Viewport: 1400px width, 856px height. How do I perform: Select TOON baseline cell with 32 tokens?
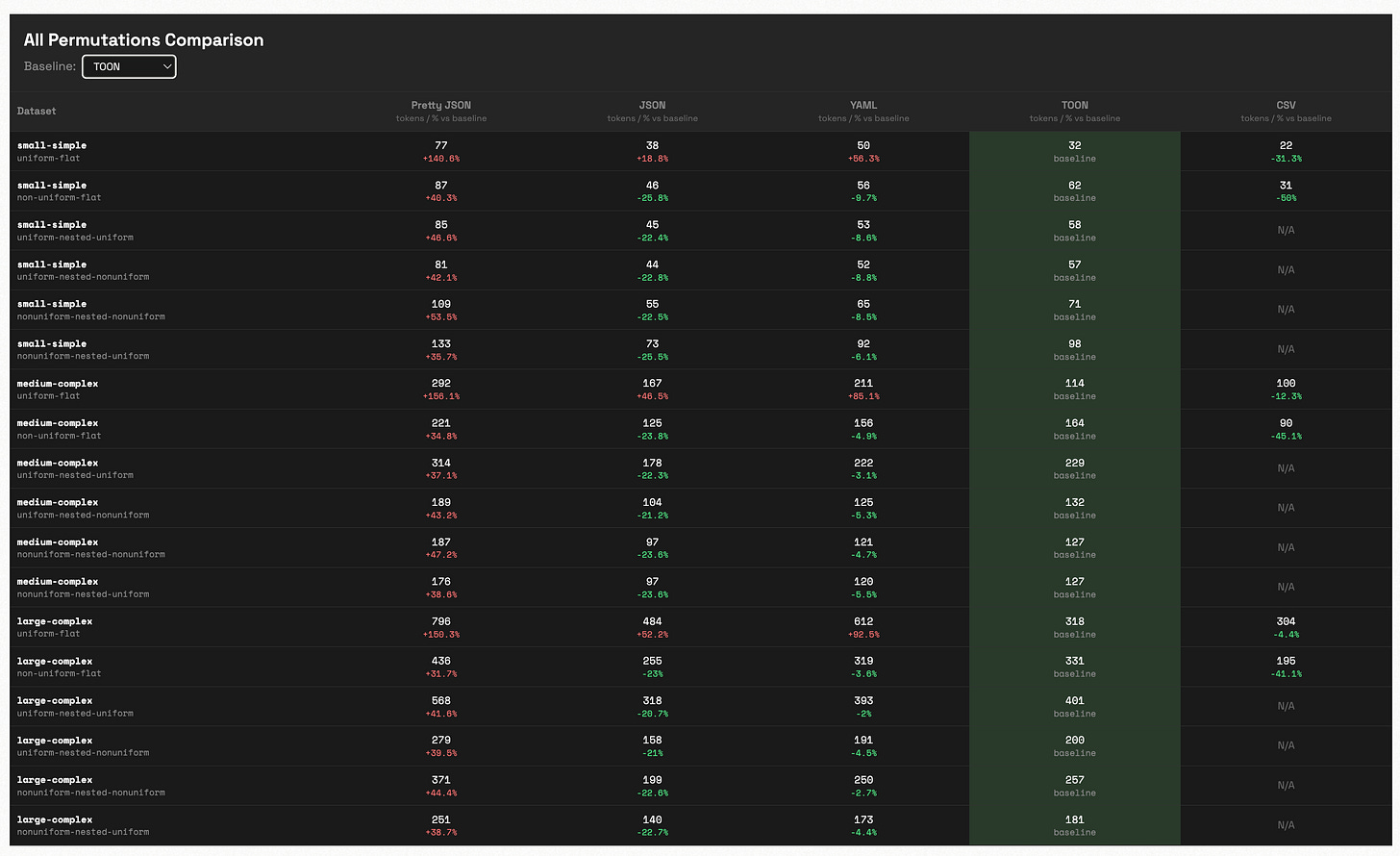1075,152
